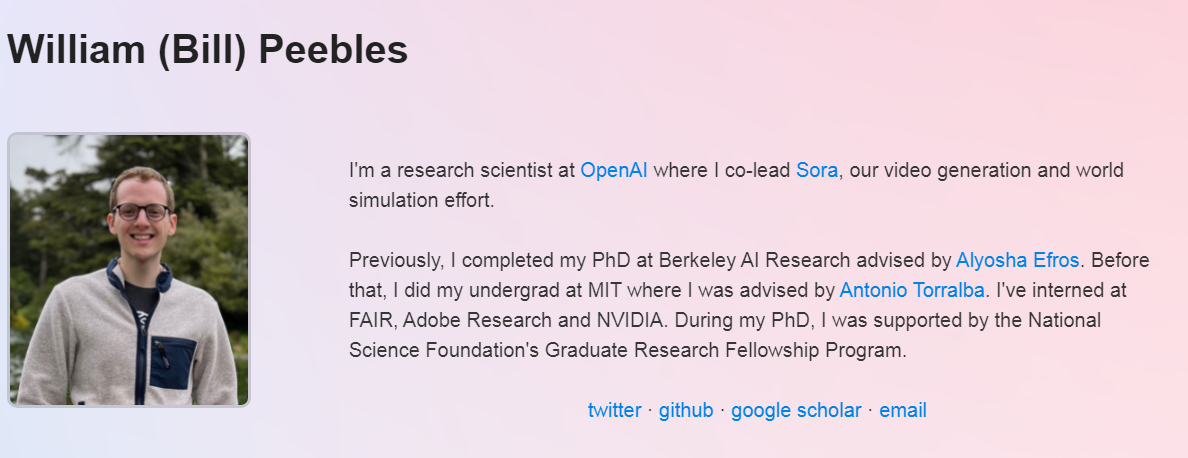Image resolution: width=1188 pixels, height=458 pixels.
Task: Open the OpenAI link
Action: coord(613,170)
